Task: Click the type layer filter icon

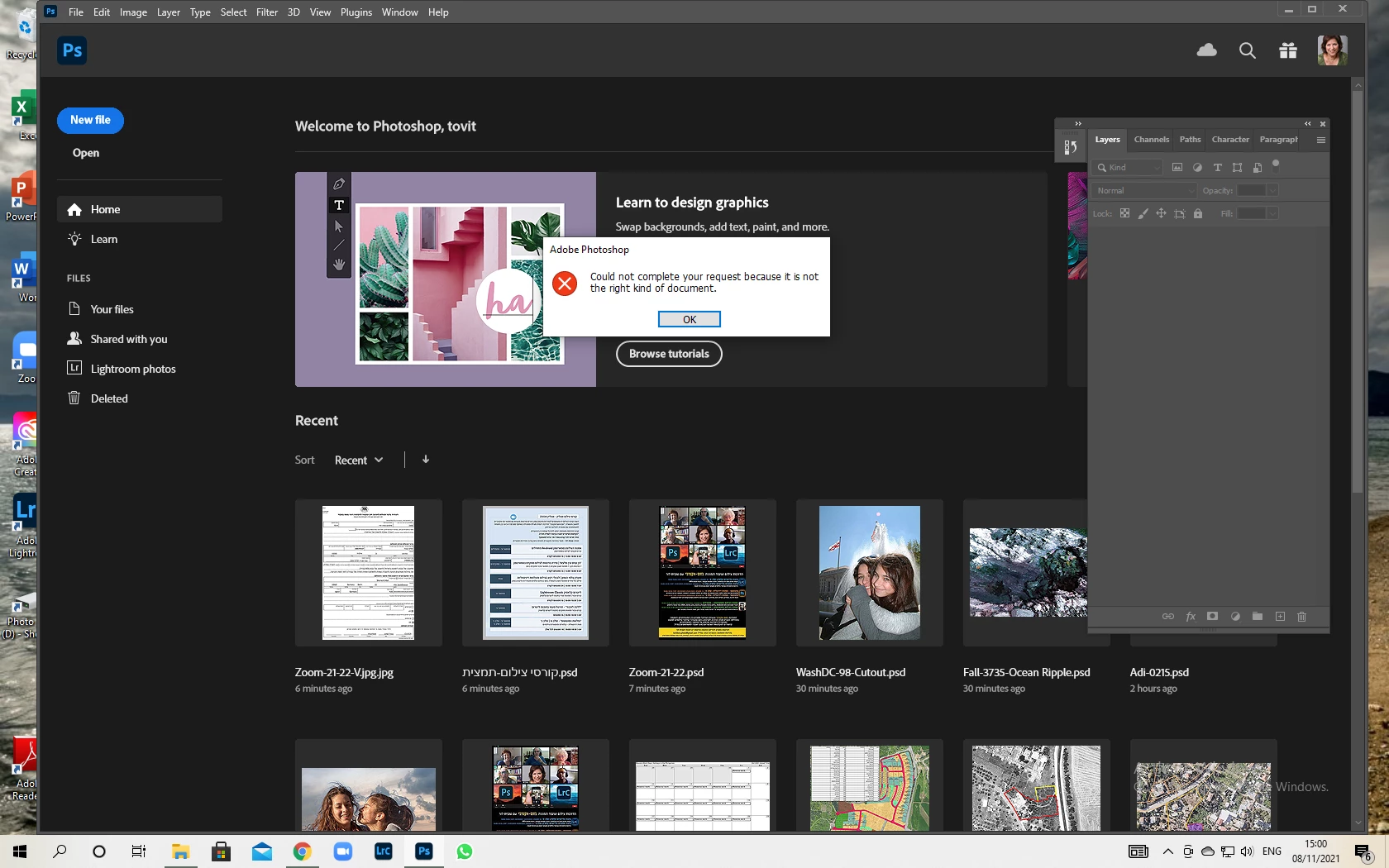Action: click(1217, 167)
